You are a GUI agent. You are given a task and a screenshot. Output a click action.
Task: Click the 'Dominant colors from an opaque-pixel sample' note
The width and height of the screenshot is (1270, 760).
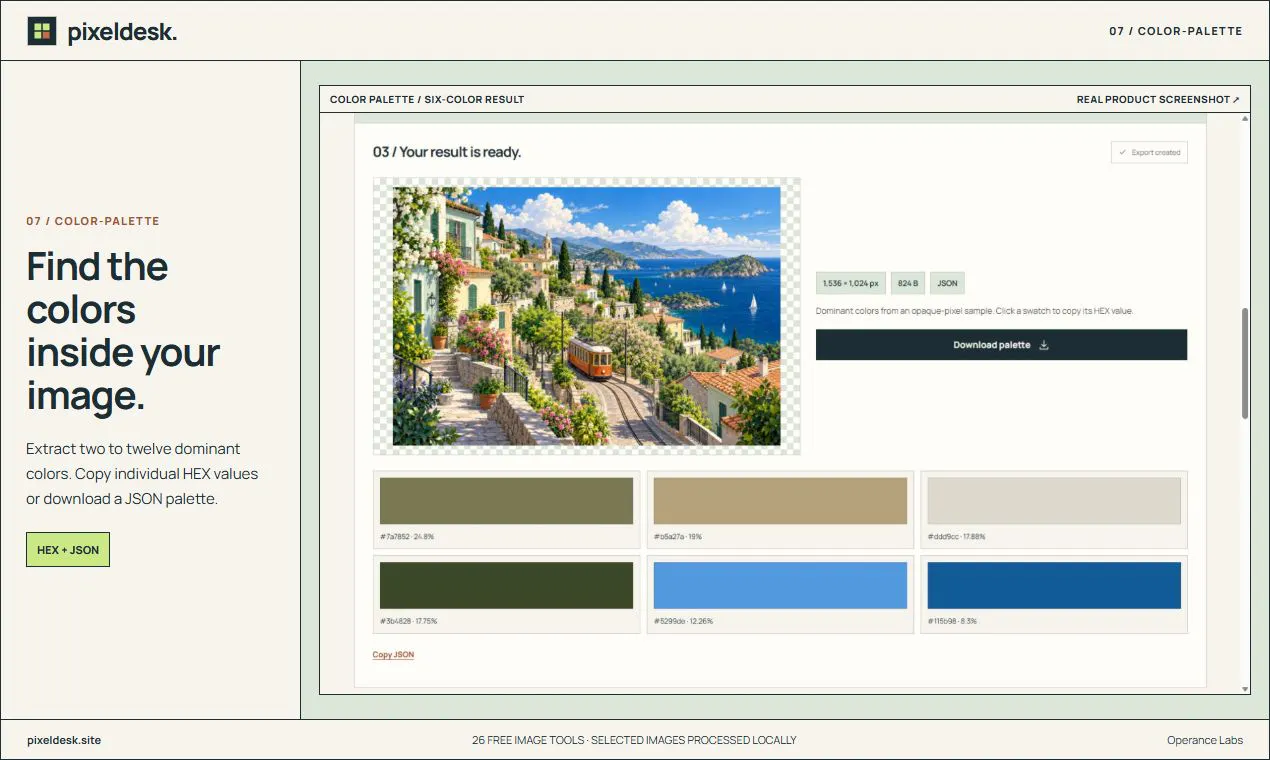pos(975,311)
